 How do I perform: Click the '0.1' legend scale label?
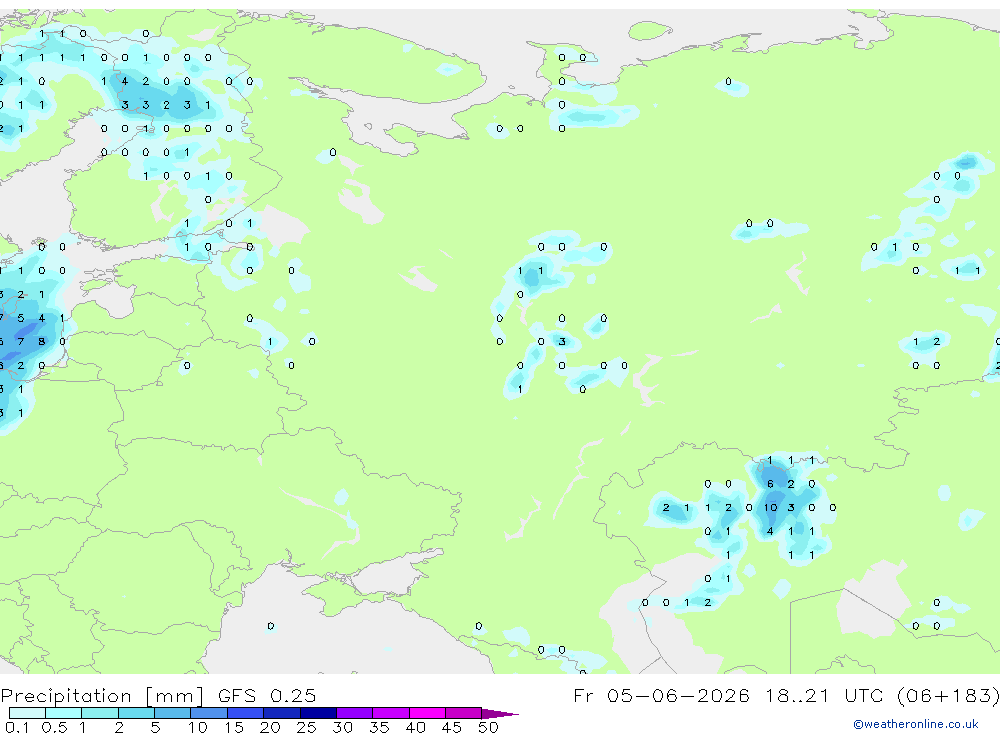click(x=17, y=727)
